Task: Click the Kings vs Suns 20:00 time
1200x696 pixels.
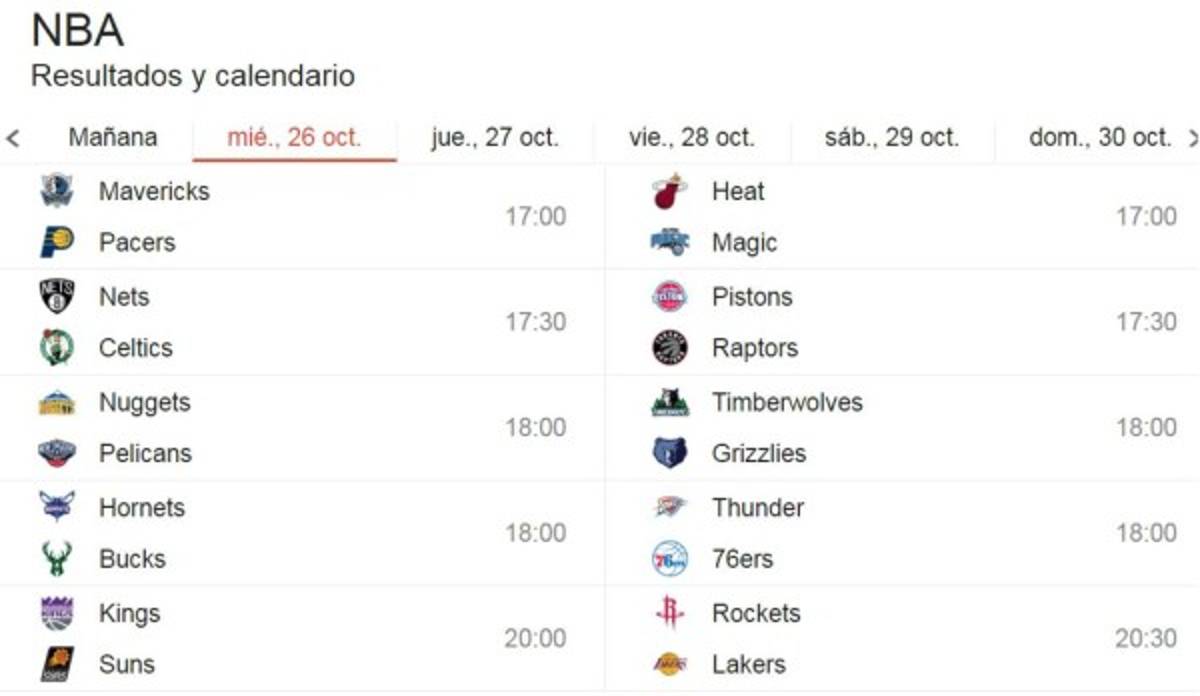Action: pyautogui.click(x=535, y=638)
